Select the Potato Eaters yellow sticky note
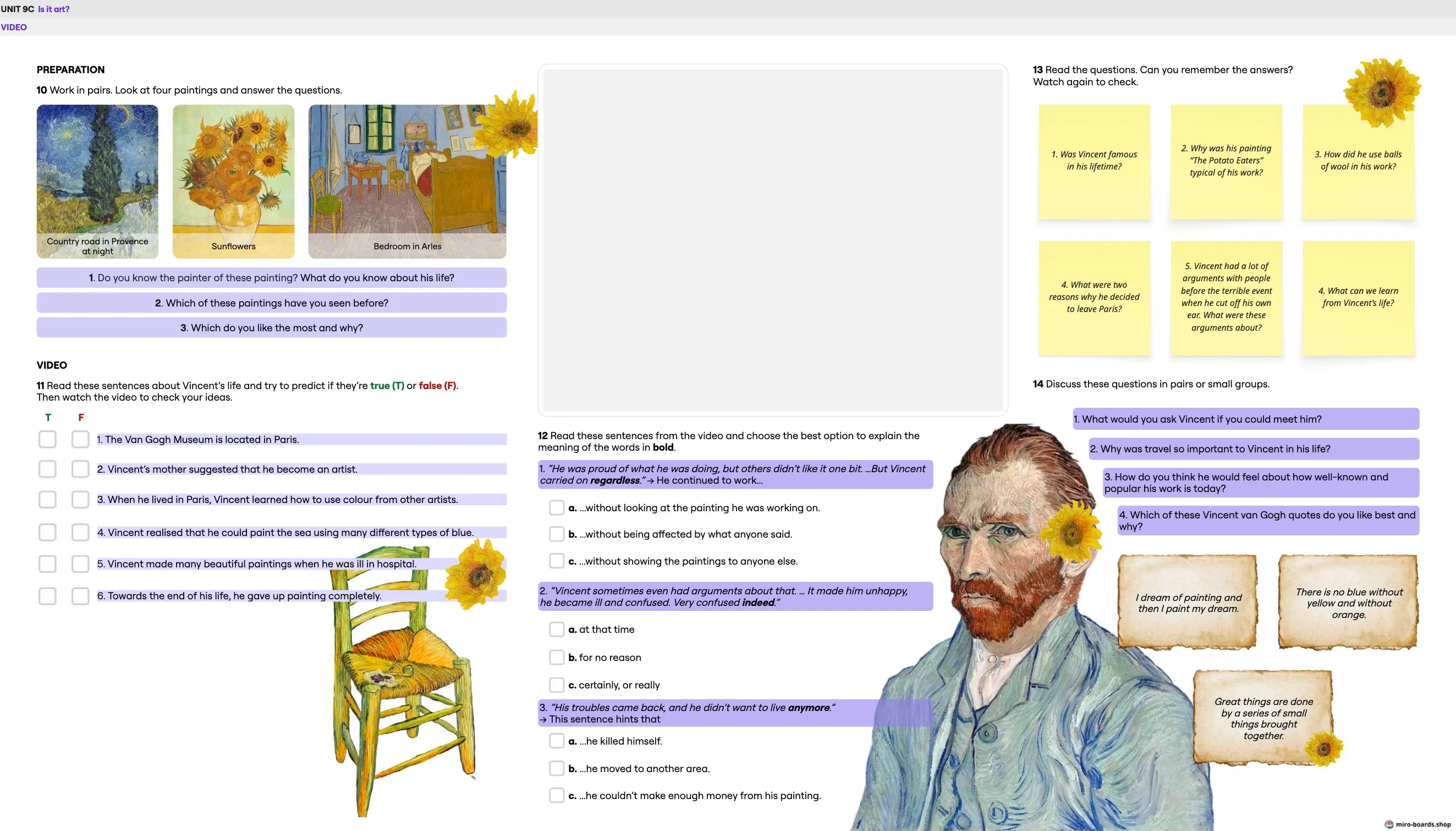 tap(1226, 161)
